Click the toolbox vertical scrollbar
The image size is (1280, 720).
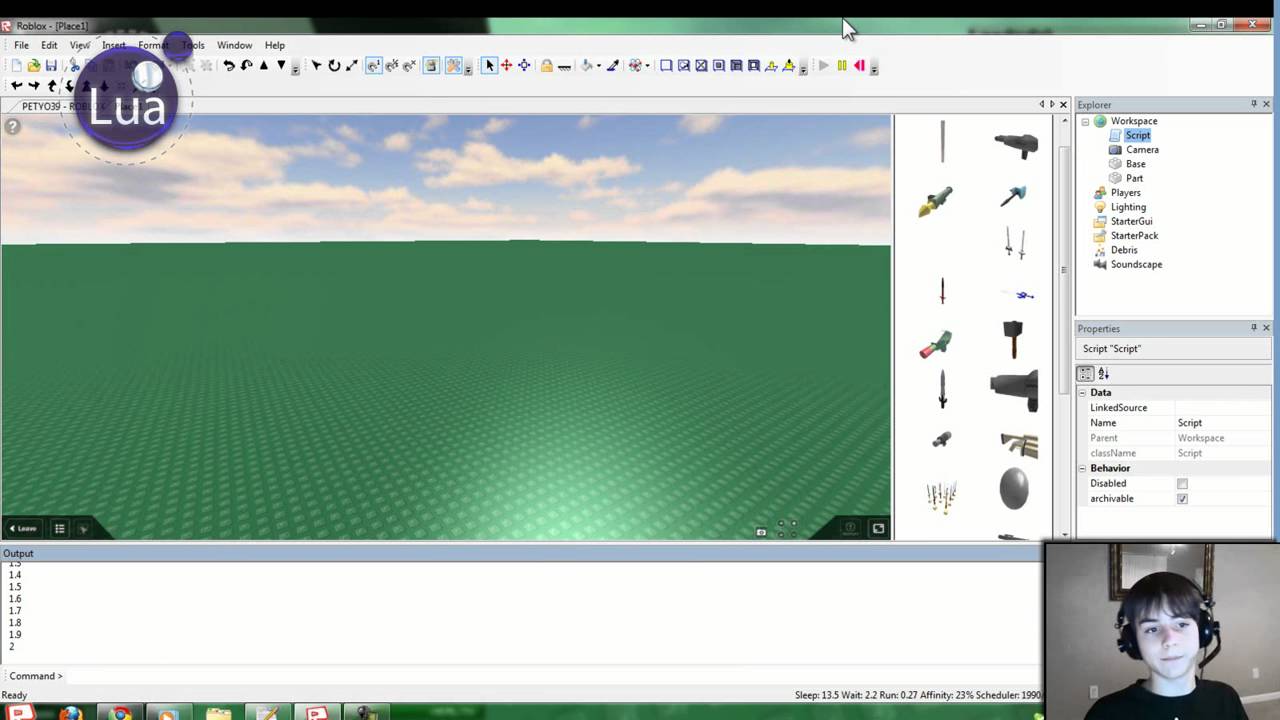1063,270
